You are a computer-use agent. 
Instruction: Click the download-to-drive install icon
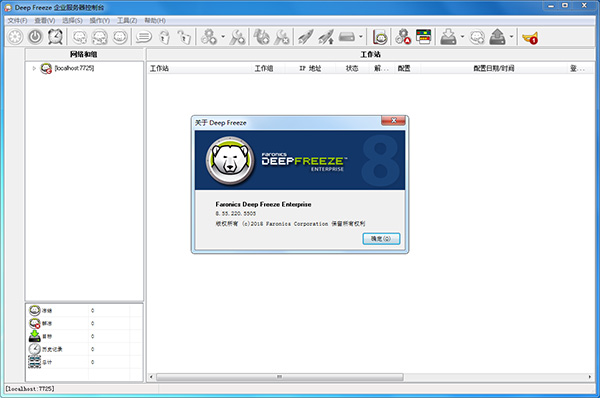coord(448,37)
